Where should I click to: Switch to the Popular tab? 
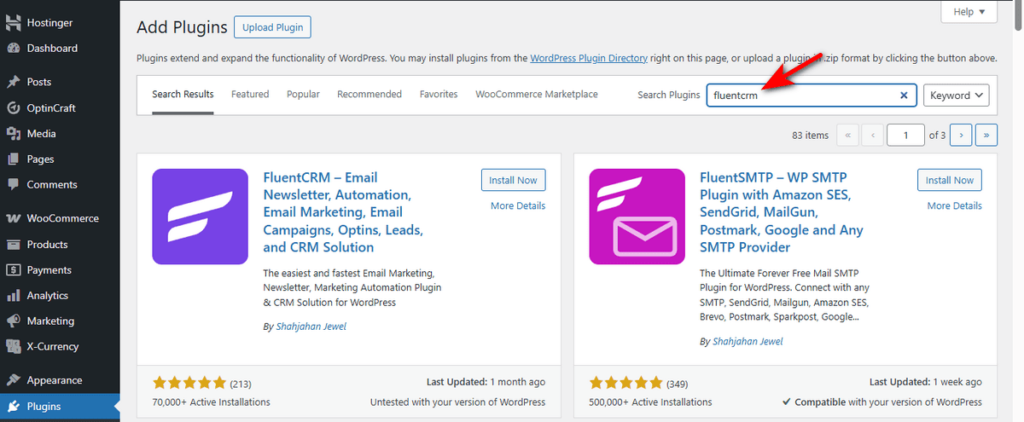(303, 94)
